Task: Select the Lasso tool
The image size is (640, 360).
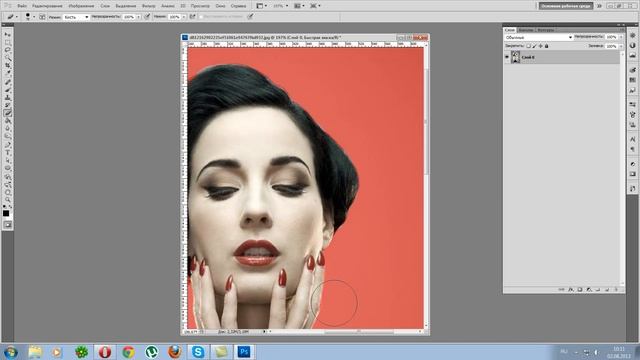Action: click(8, 50)
